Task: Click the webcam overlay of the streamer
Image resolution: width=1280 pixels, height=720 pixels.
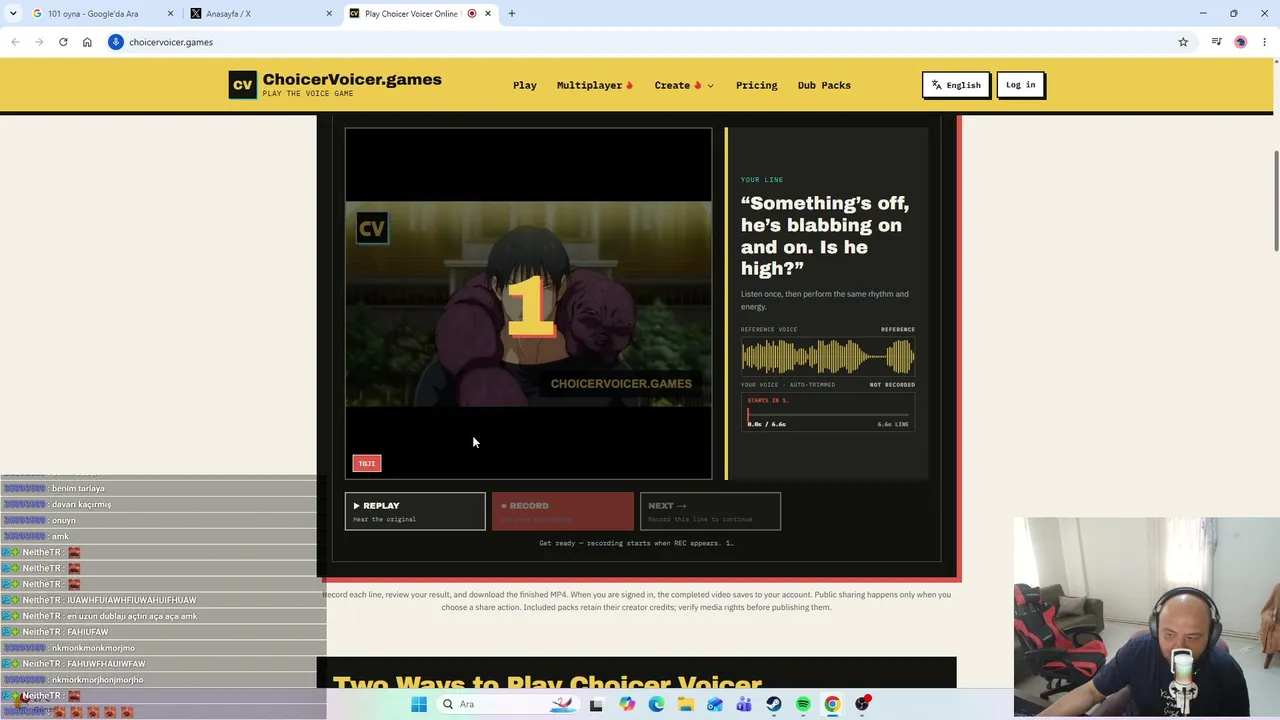Action: click(1146, 618)
